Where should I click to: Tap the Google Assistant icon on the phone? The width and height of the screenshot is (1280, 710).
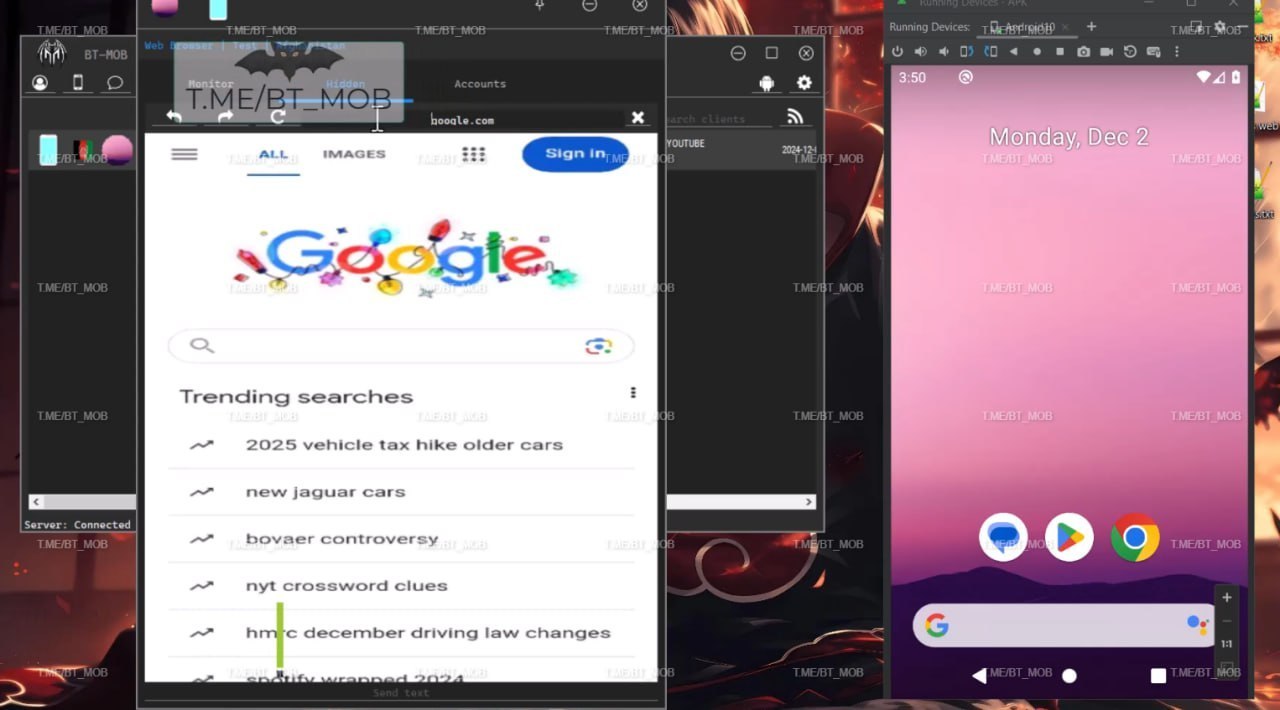click(x=1197, y=625)
